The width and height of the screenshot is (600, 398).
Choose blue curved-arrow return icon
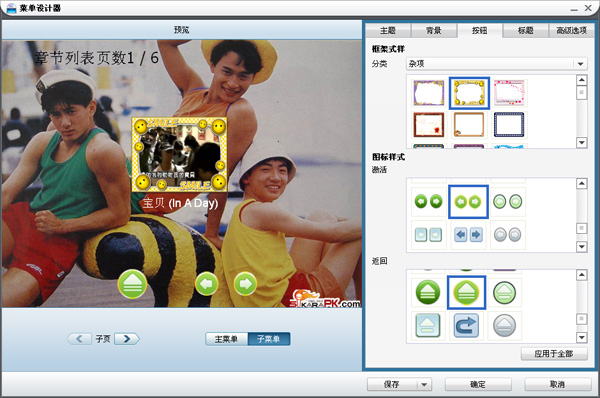coord(466,325)
